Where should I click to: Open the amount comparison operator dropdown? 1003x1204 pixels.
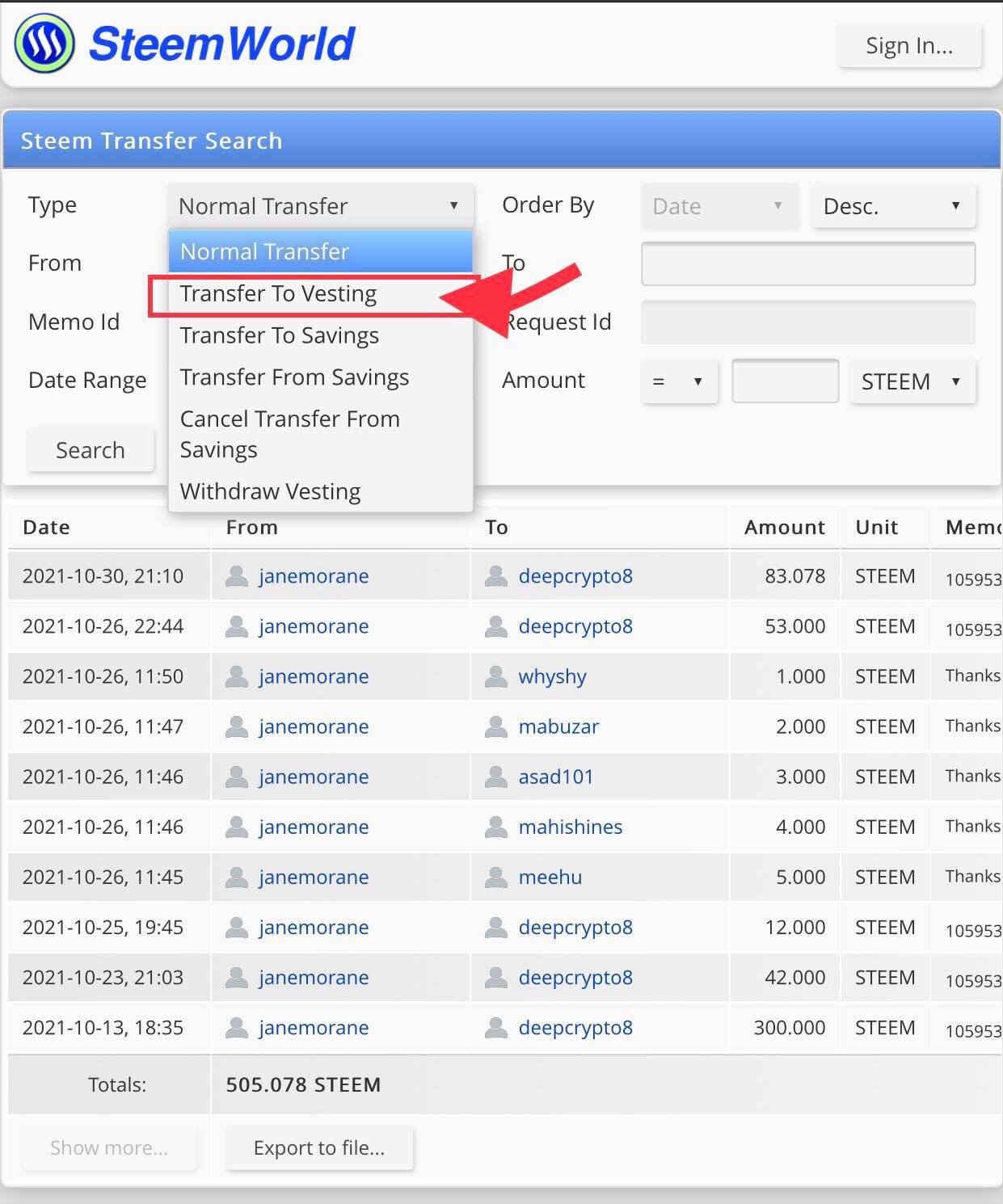pyautogui.click(x=679, y=381)
